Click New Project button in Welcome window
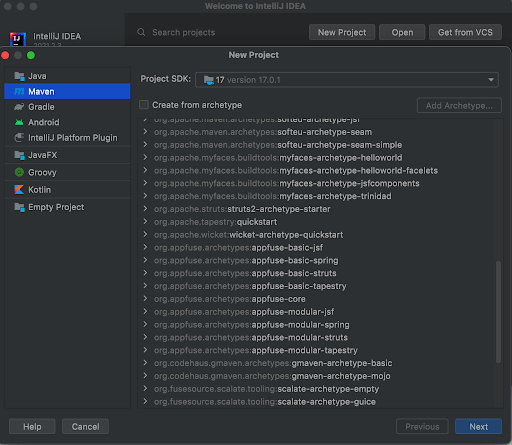The image size is (512, 445). pyautogui.click(x=342, y=32)
